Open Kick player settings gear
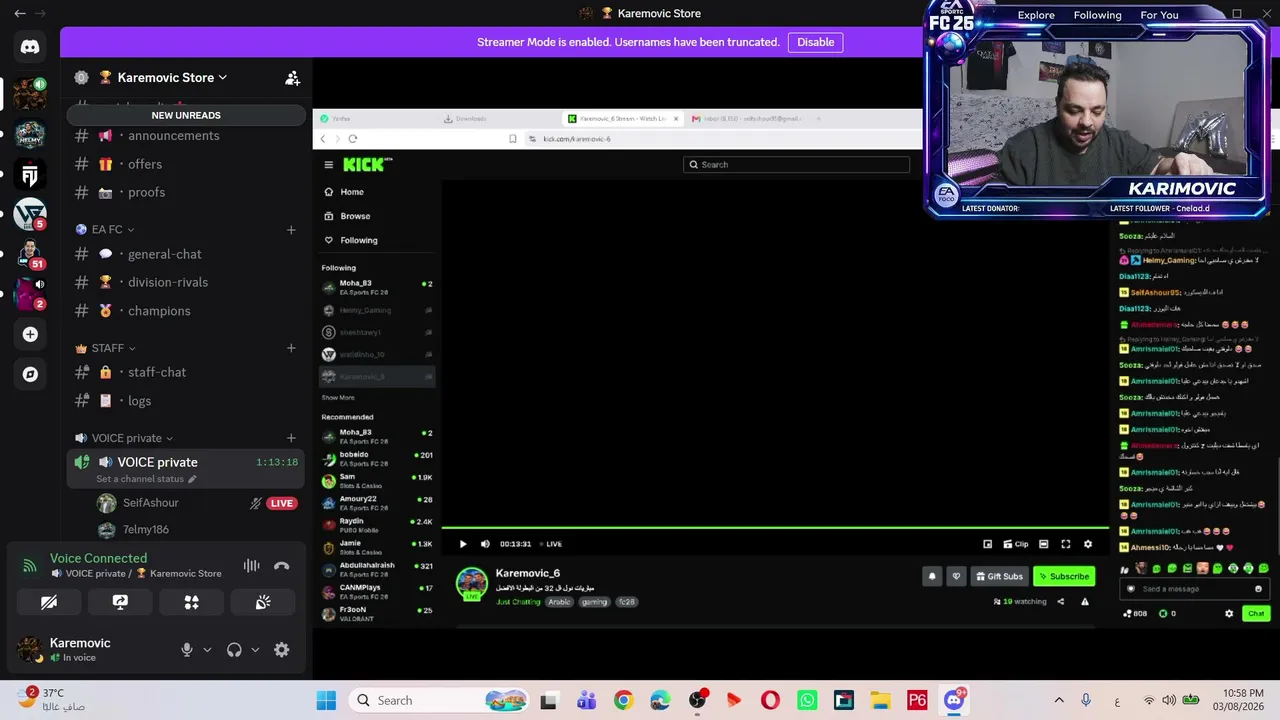The width and height of the screenshot is (1280, 720). tap(1088, 544)
